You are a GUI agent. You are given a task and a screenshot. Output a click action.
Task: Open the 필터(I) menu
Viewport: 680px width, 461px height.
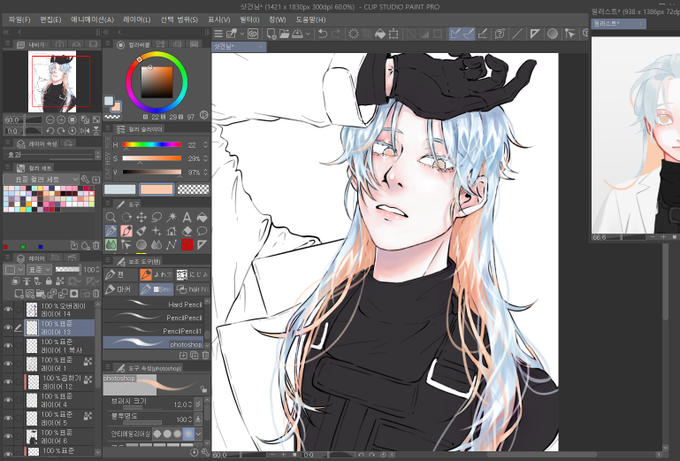[x=249, y=20]
